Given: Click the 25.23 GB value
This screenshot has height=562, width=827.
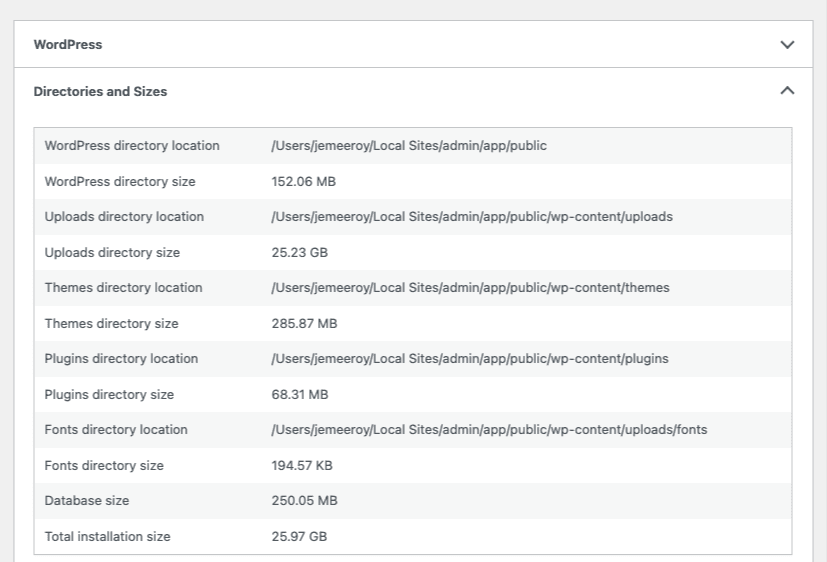Looking at the screenshot, I should coord(300,253).
